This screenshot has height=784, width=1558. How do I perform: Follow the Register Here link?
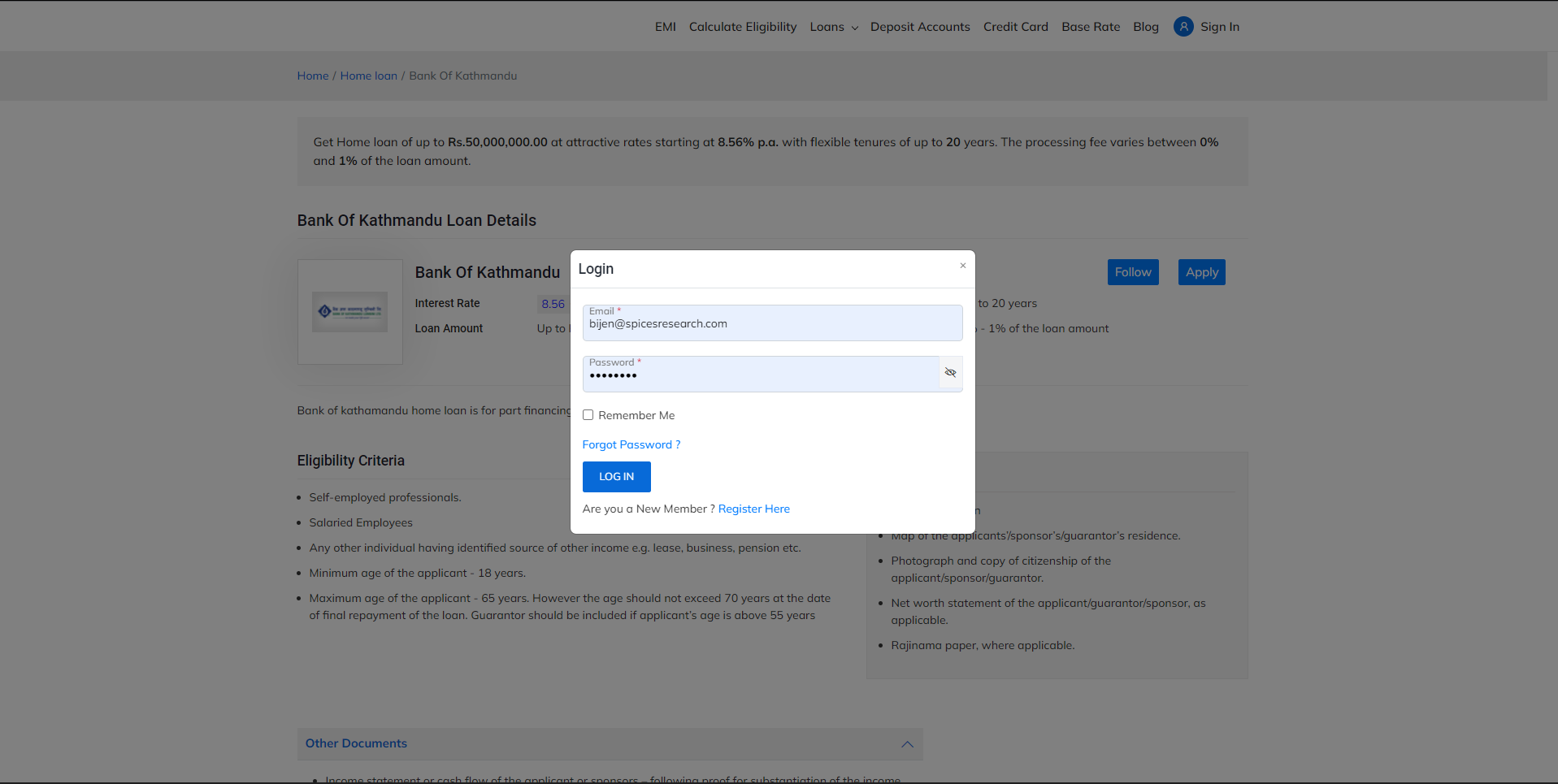pos(754,509)
